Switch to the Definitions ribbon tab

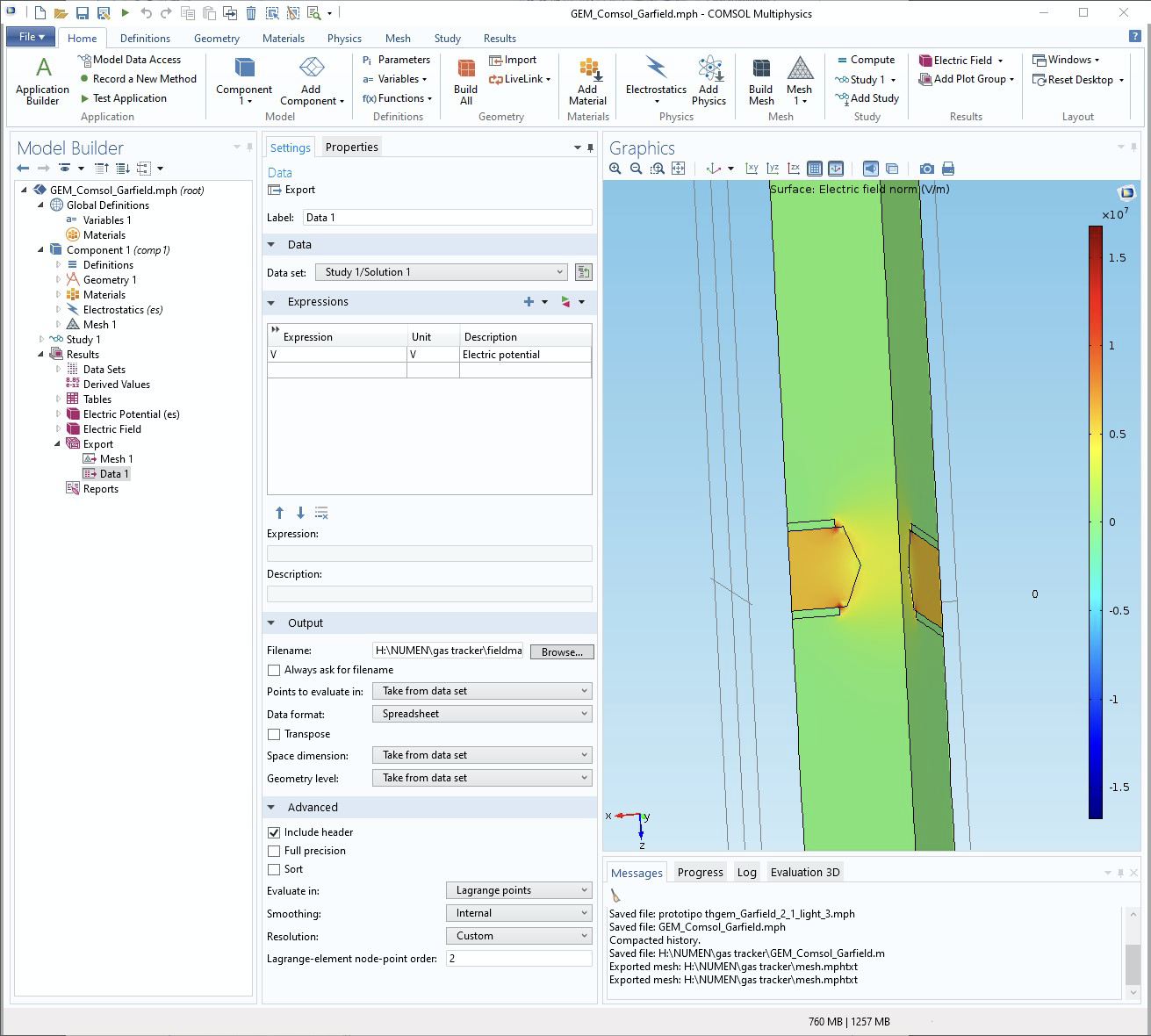[145, 39]
